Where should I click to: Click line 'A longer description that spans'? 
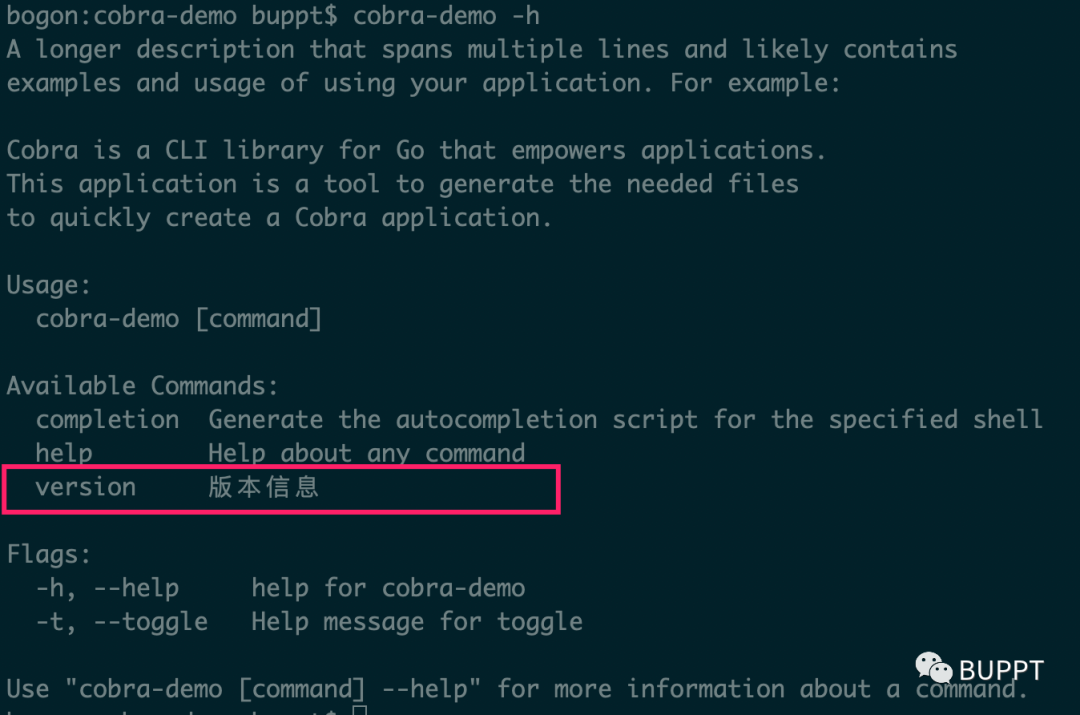(482, 50)
